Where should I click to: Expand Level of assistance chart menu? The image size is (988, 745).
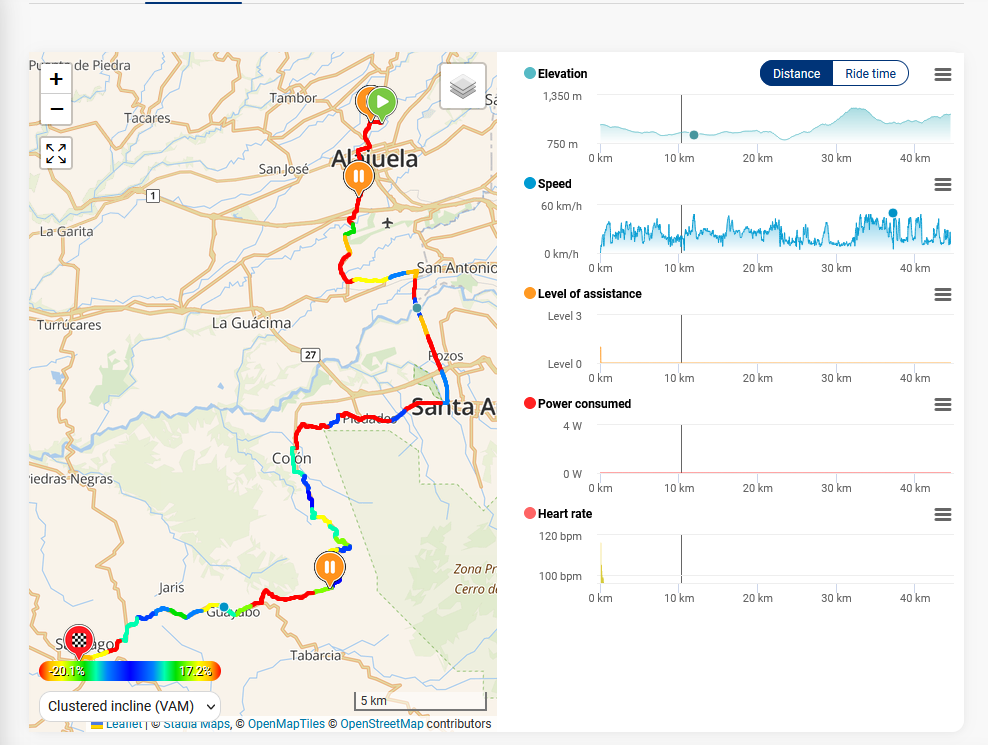point(942,295)
